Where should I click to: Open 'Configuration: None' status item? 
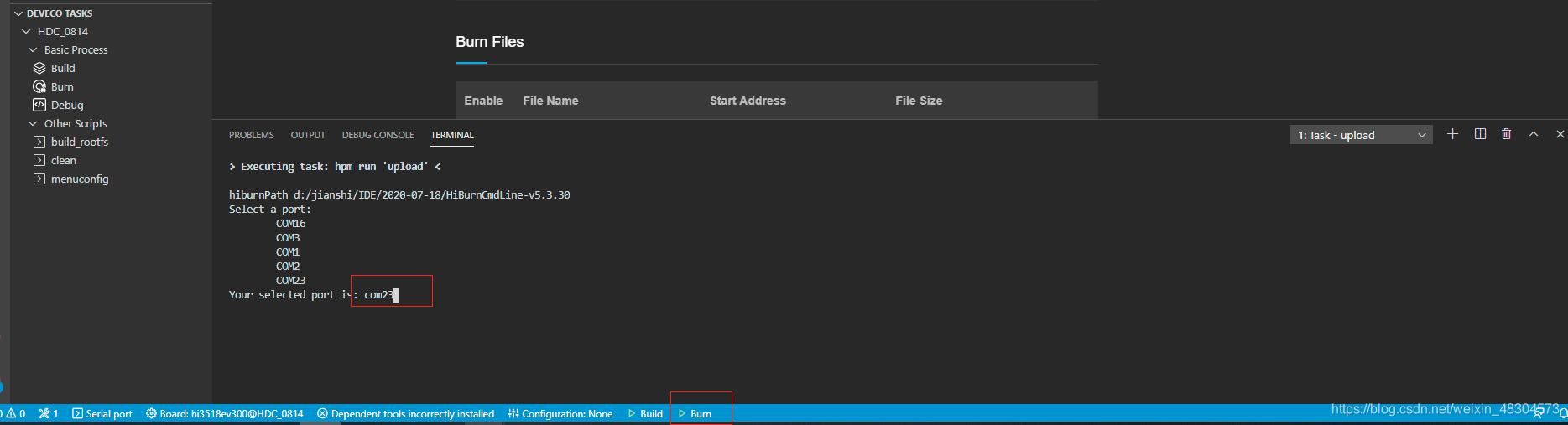560,414
